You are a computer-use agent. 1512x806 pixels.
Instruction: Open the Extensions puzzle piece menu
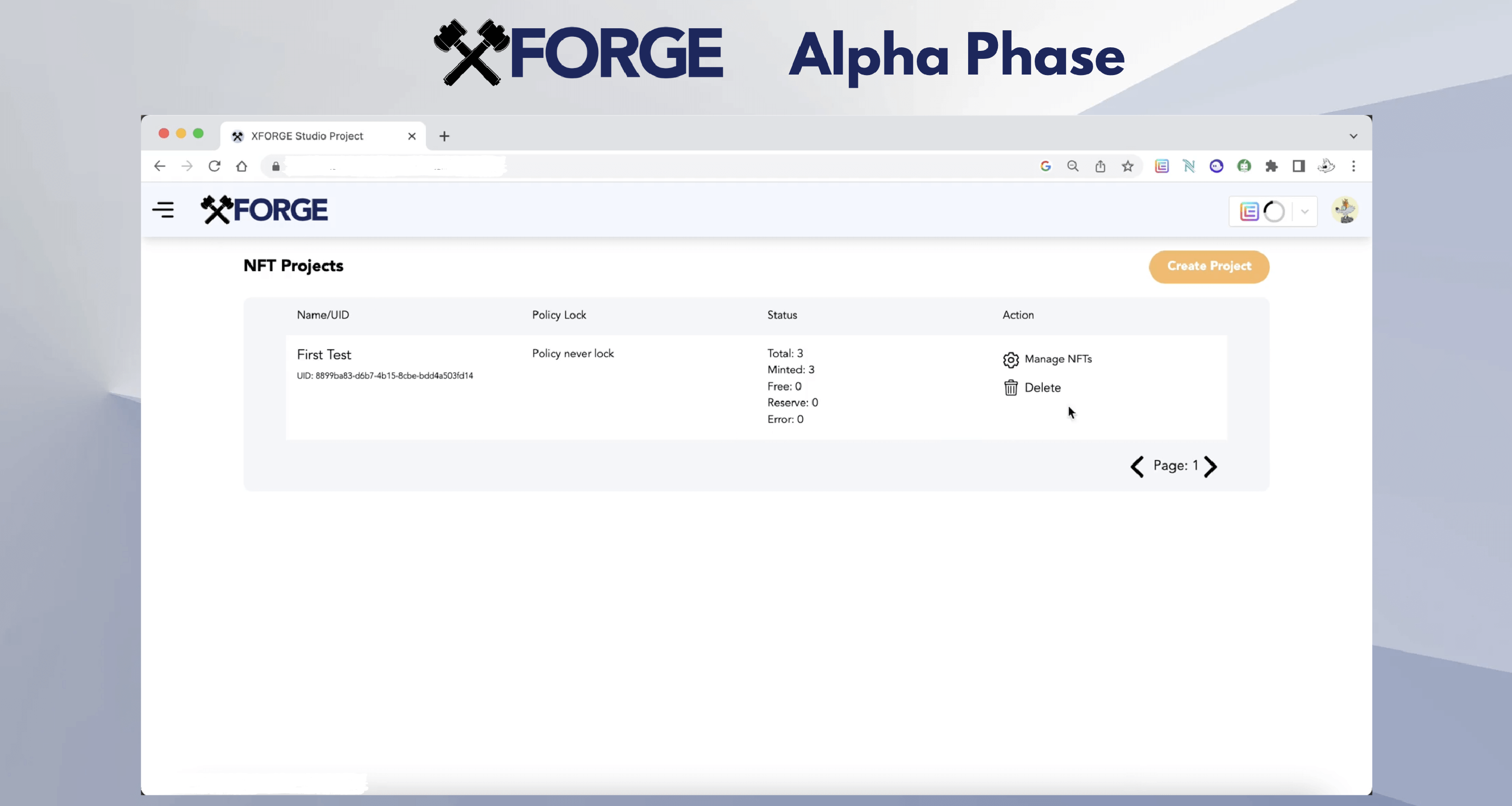[1272, 167]
